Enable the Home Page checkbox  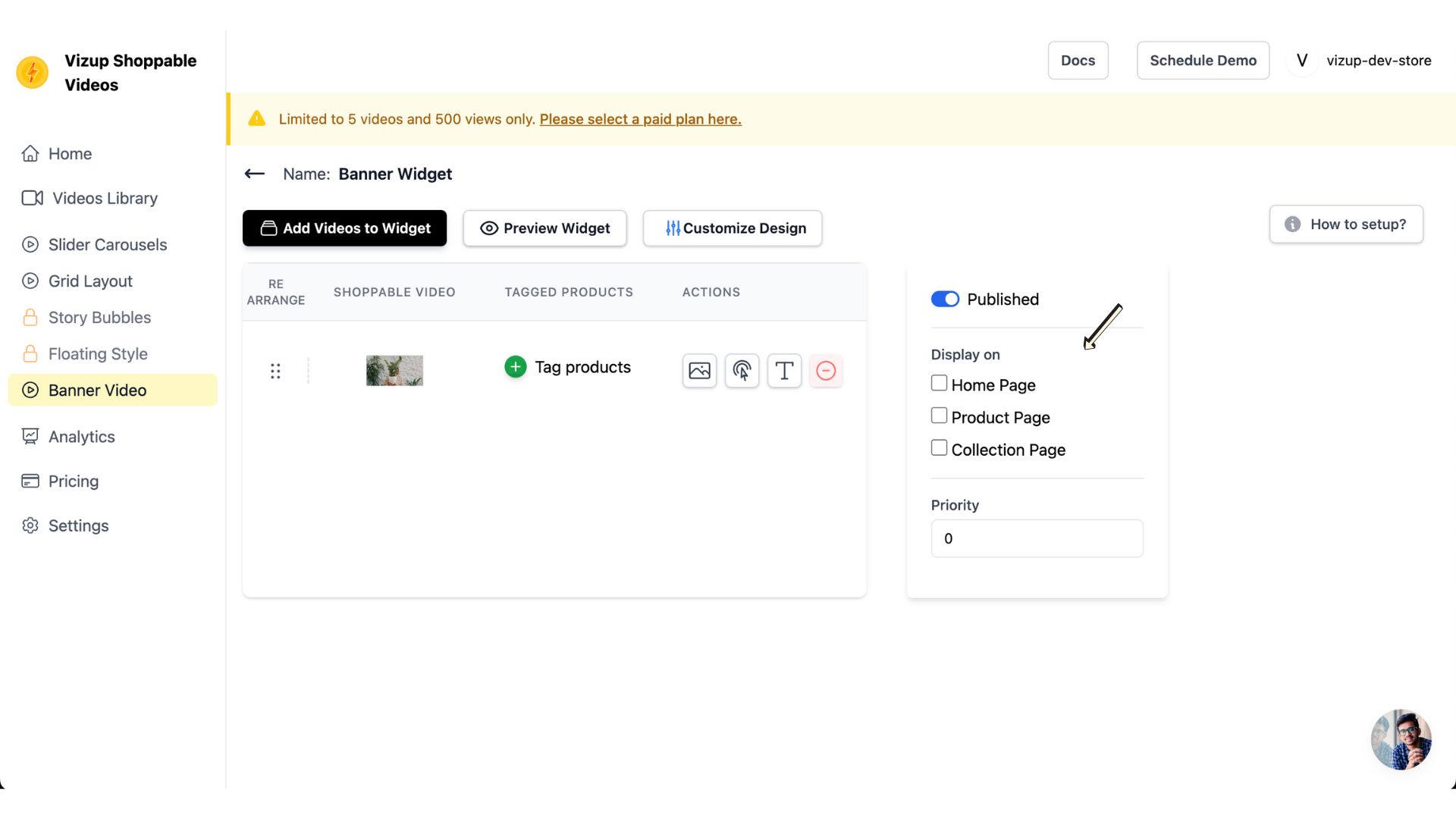[938, 383]
